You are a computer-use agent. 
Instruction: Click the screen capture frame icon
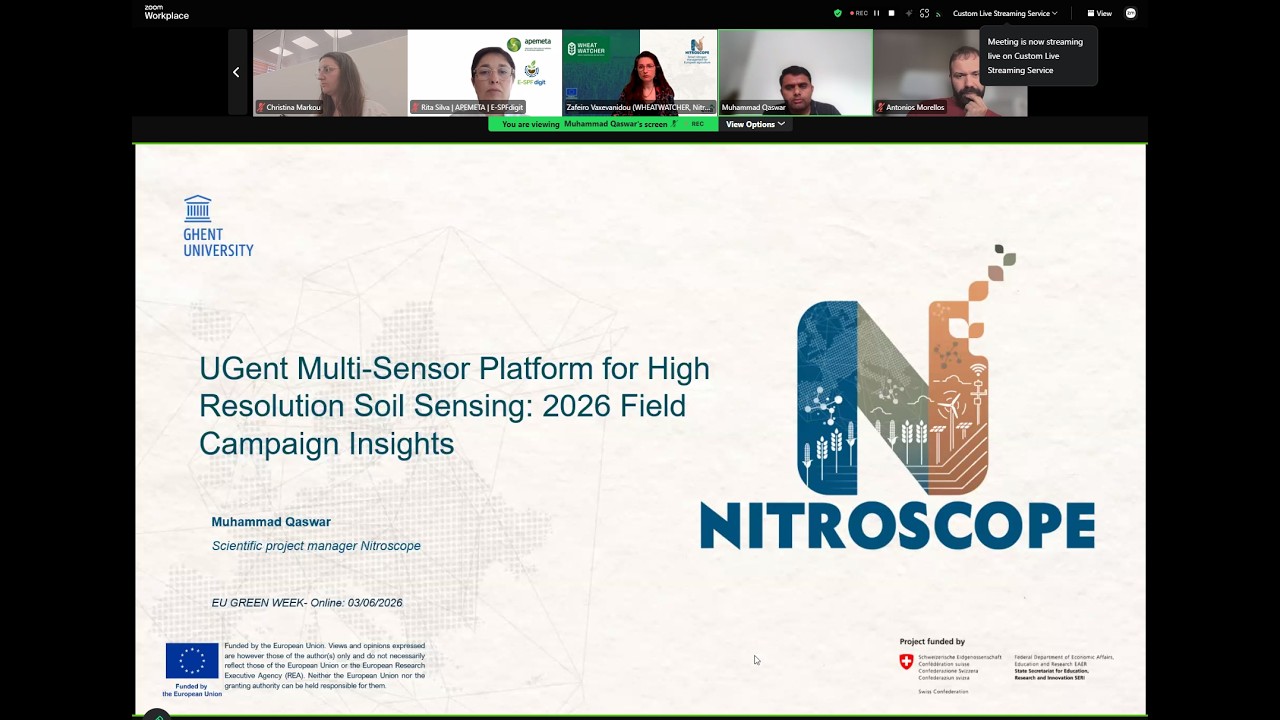[925, 13]
